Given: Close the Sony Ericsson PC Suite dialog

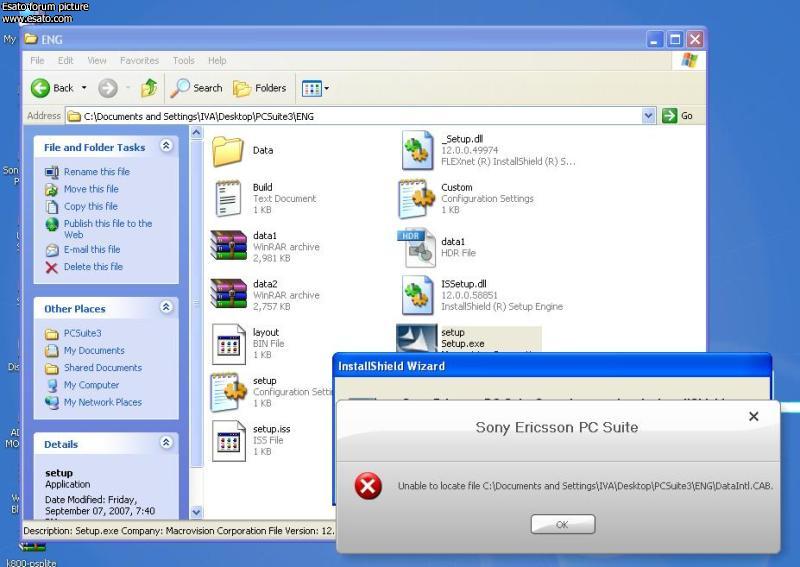Looking at the screenshot, I should tap(754, 416).
